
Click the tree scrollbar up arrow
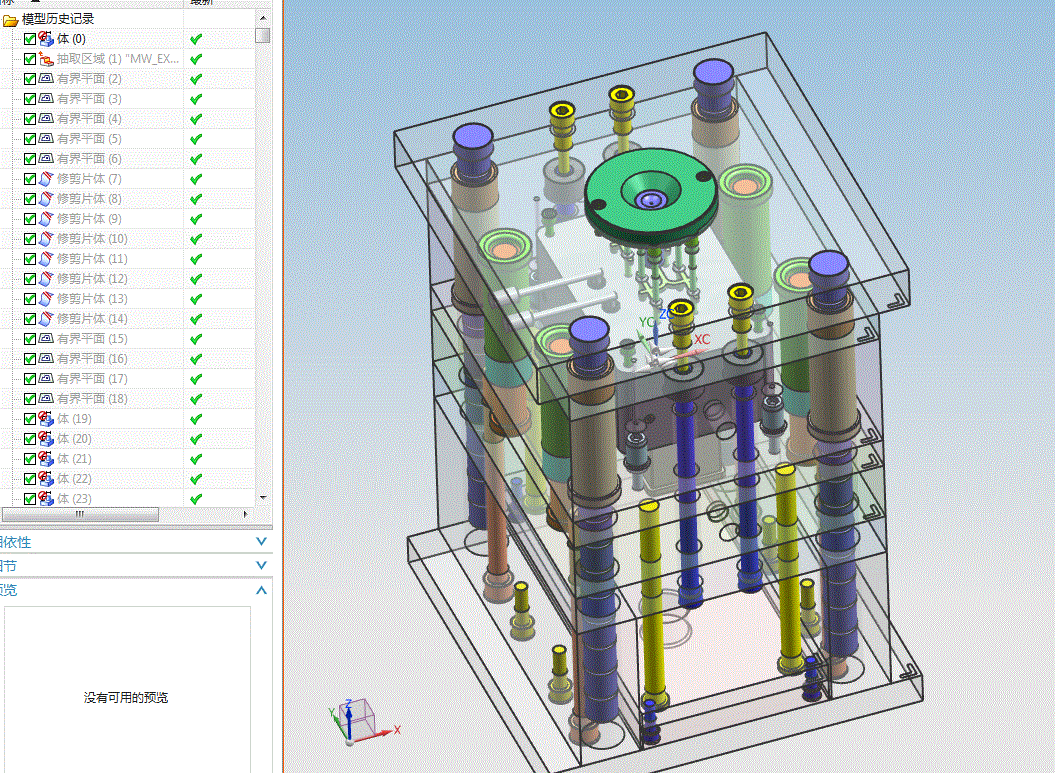(x=263, y=18)
